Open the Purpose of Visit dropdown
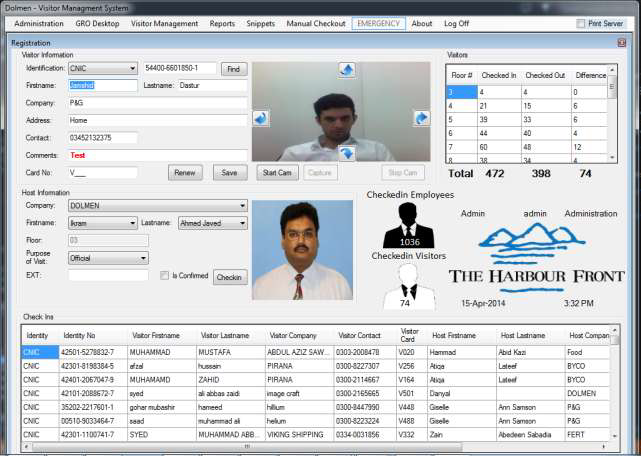Viewport: 641px width, 456px height. pos(108,258)
